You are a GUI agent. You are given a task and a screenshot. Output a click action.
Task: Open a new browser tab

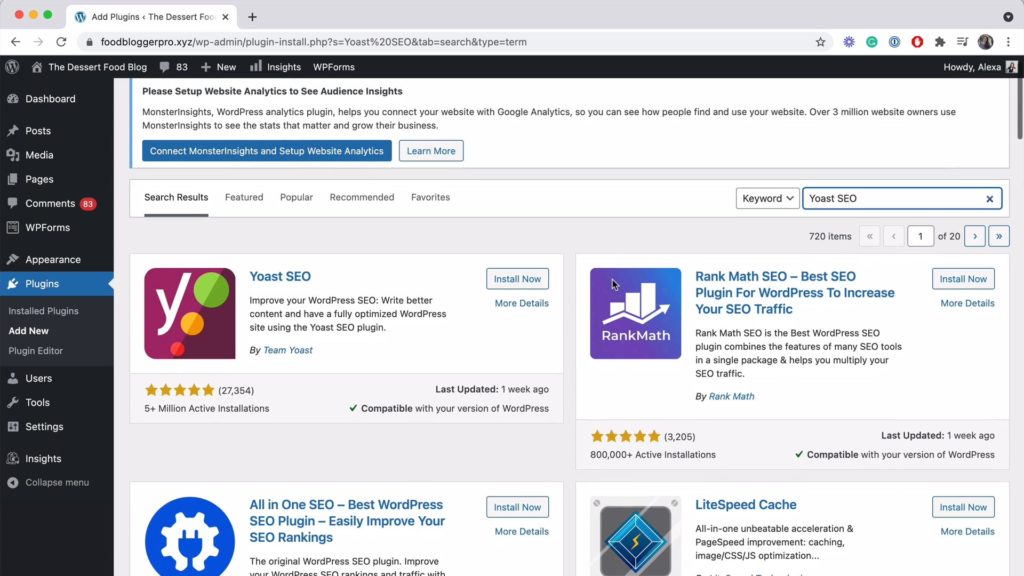tap(252, 17)
